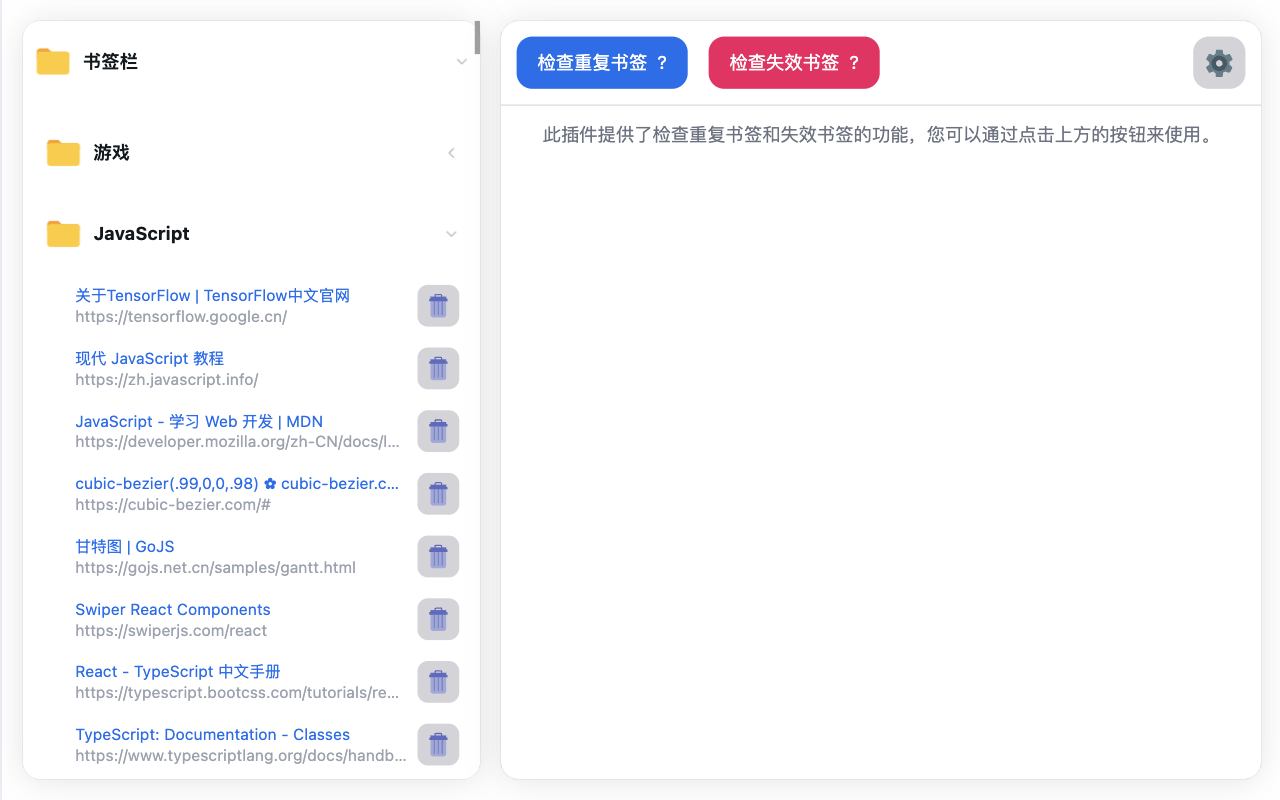Collapse the JavaScript folder
Viewport: 1280px width, 800px height.
tap(451, 233)
